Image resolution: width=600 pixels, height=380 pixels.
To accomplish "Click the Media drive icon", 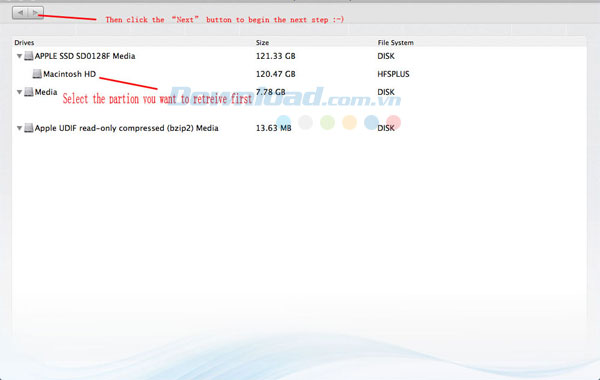I will point(29,92).
